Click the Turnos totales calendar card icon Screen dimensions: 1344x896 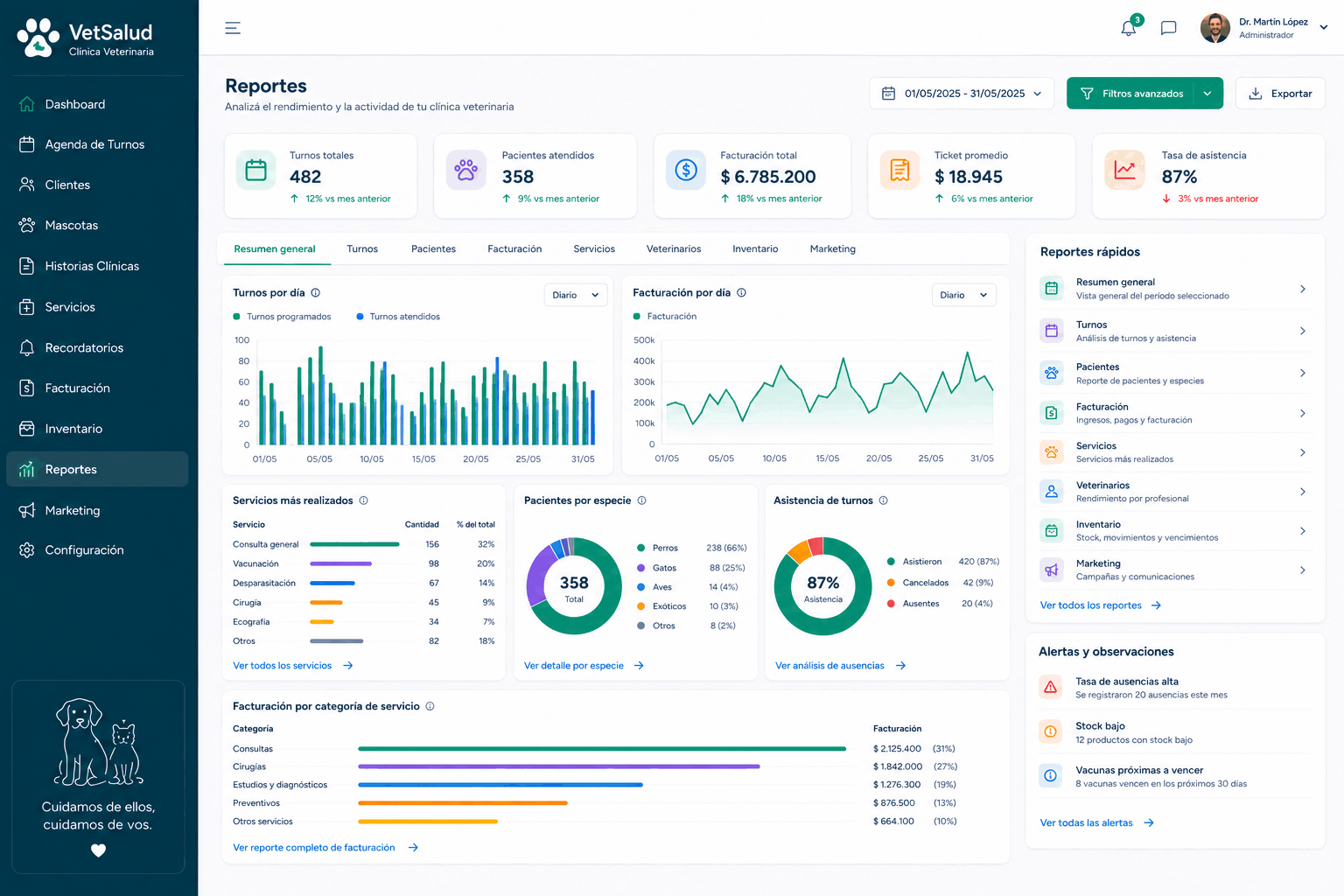click(x=256, y=170)
